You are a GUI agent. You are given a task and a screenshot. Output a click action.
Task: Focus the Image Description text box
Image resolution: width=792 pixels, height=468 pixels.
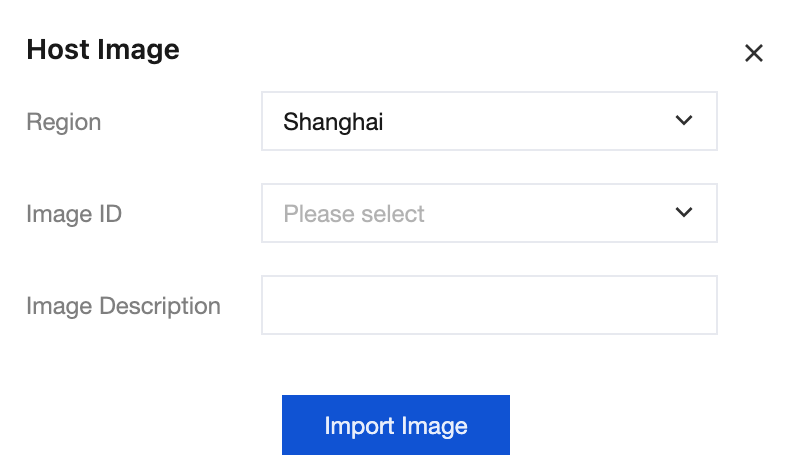489,305
